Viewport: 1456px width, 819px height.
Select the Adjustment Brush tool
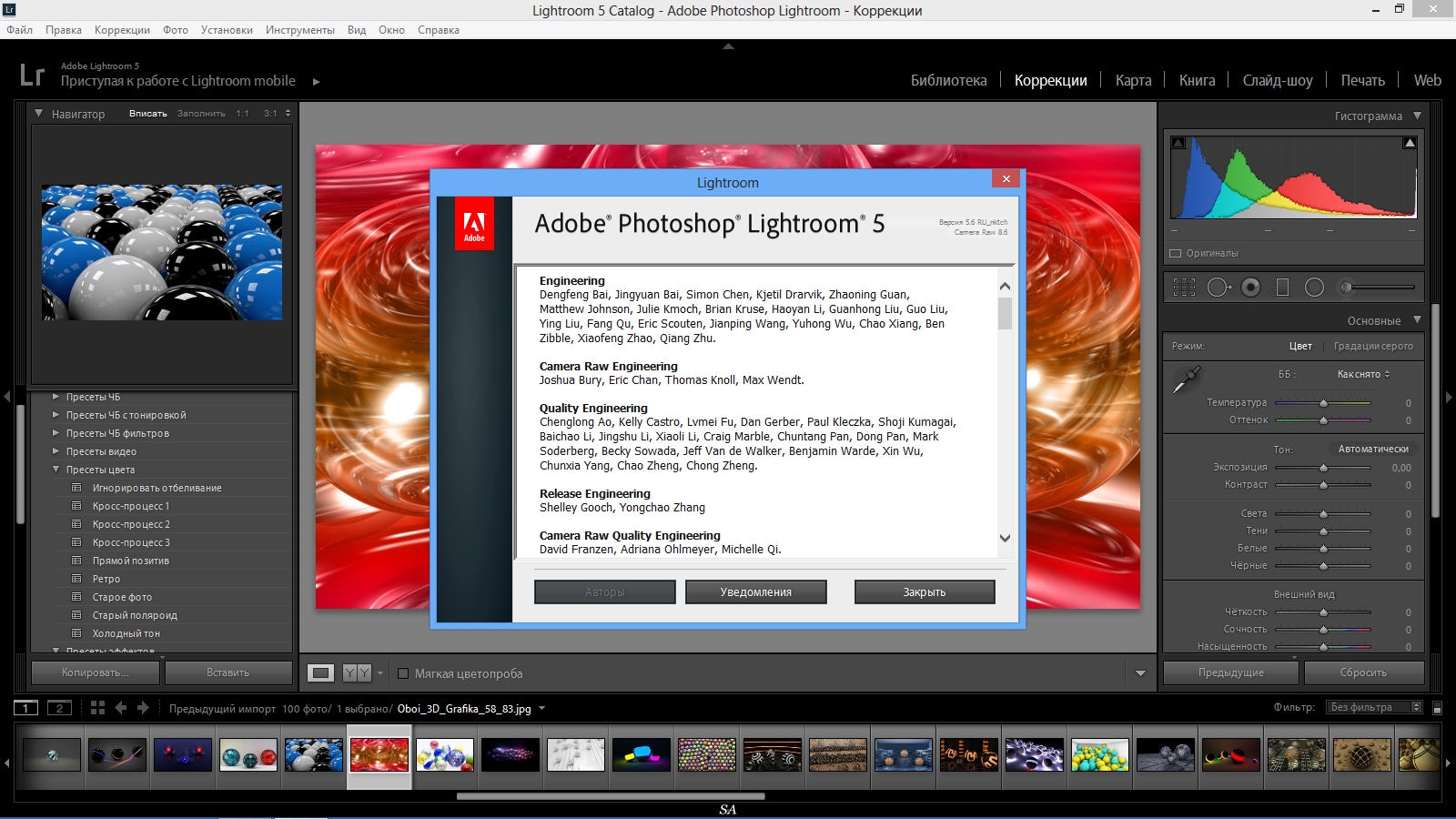(1376, 288)
